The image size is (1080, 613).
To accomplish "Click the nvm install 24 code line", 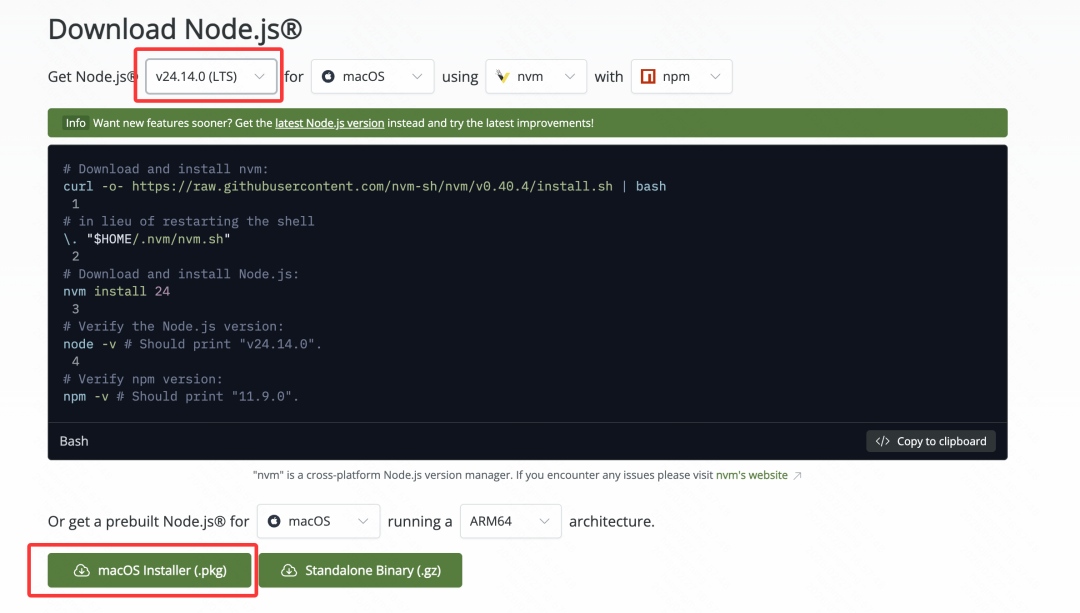I will tap(116, 292).
